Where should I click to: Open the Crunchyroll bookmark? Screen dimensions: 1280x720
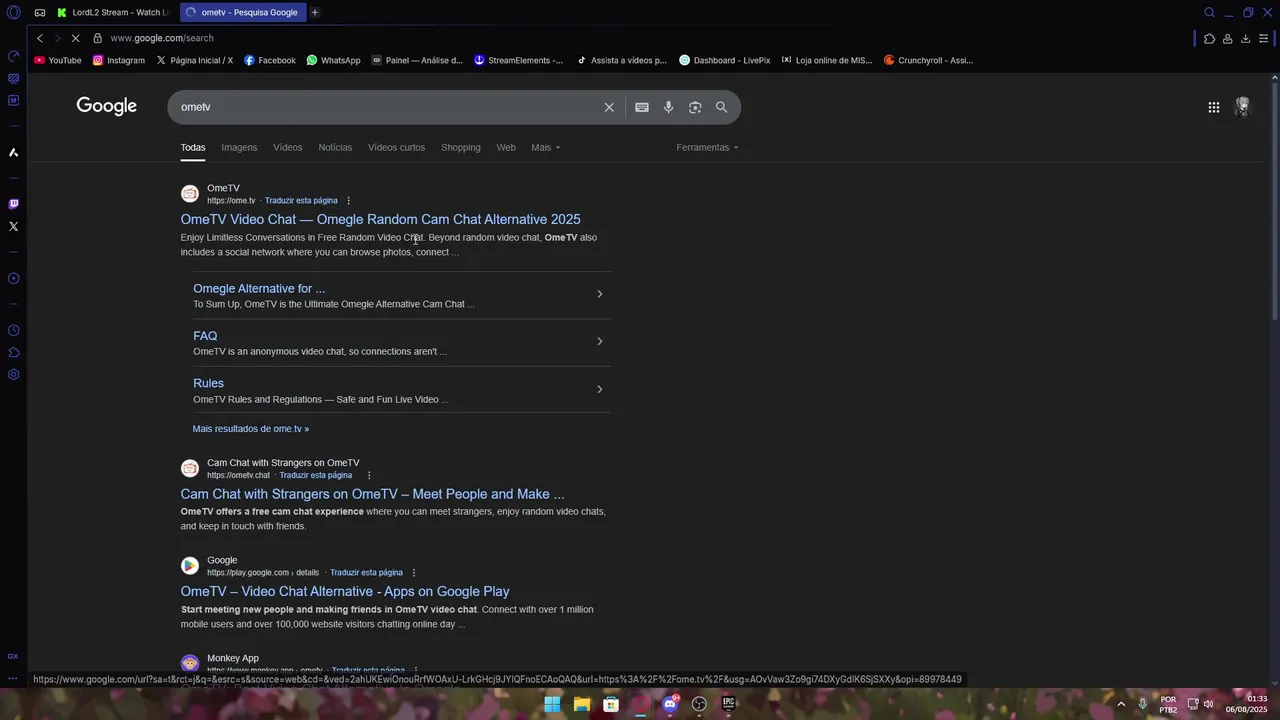click(928, 60)
